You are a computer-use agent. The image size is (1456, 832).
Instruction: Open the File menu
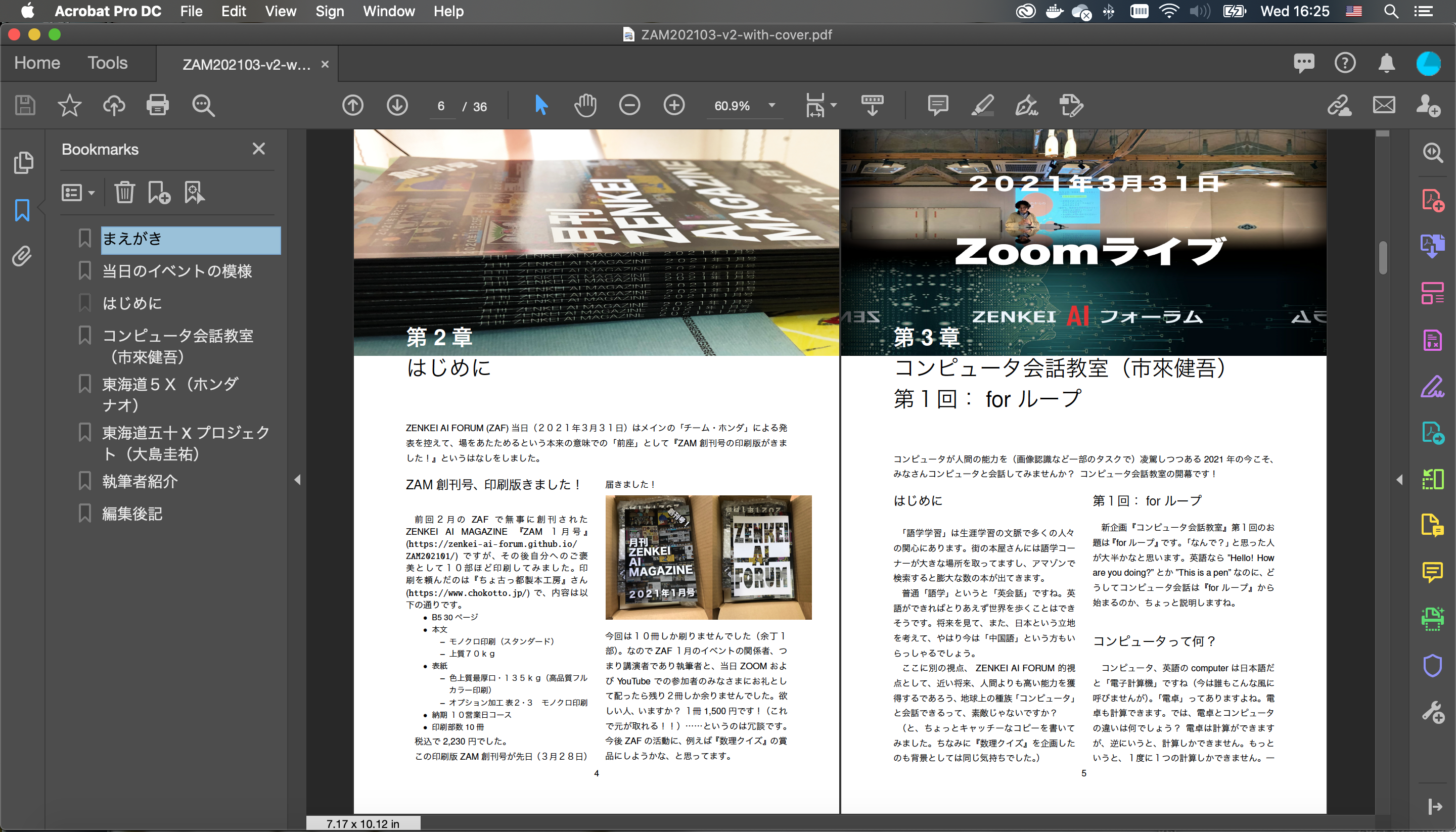pos(191,11)
